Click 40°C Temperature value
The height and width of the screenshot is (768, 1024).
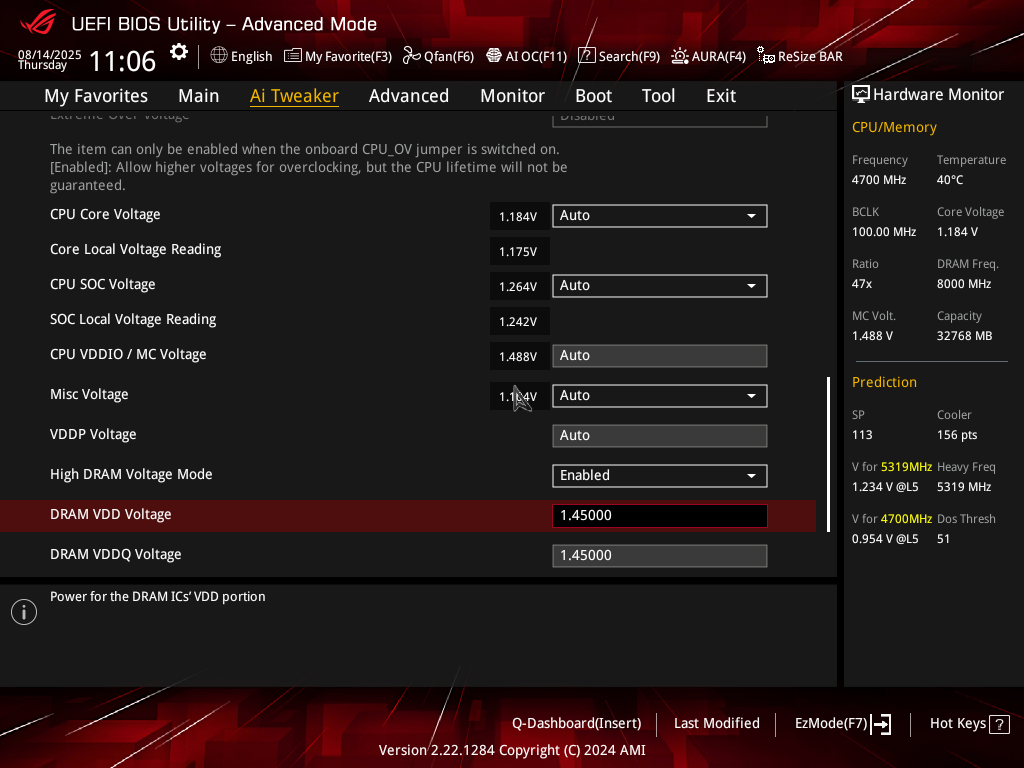pyautogui.click(x=950, y=180)
